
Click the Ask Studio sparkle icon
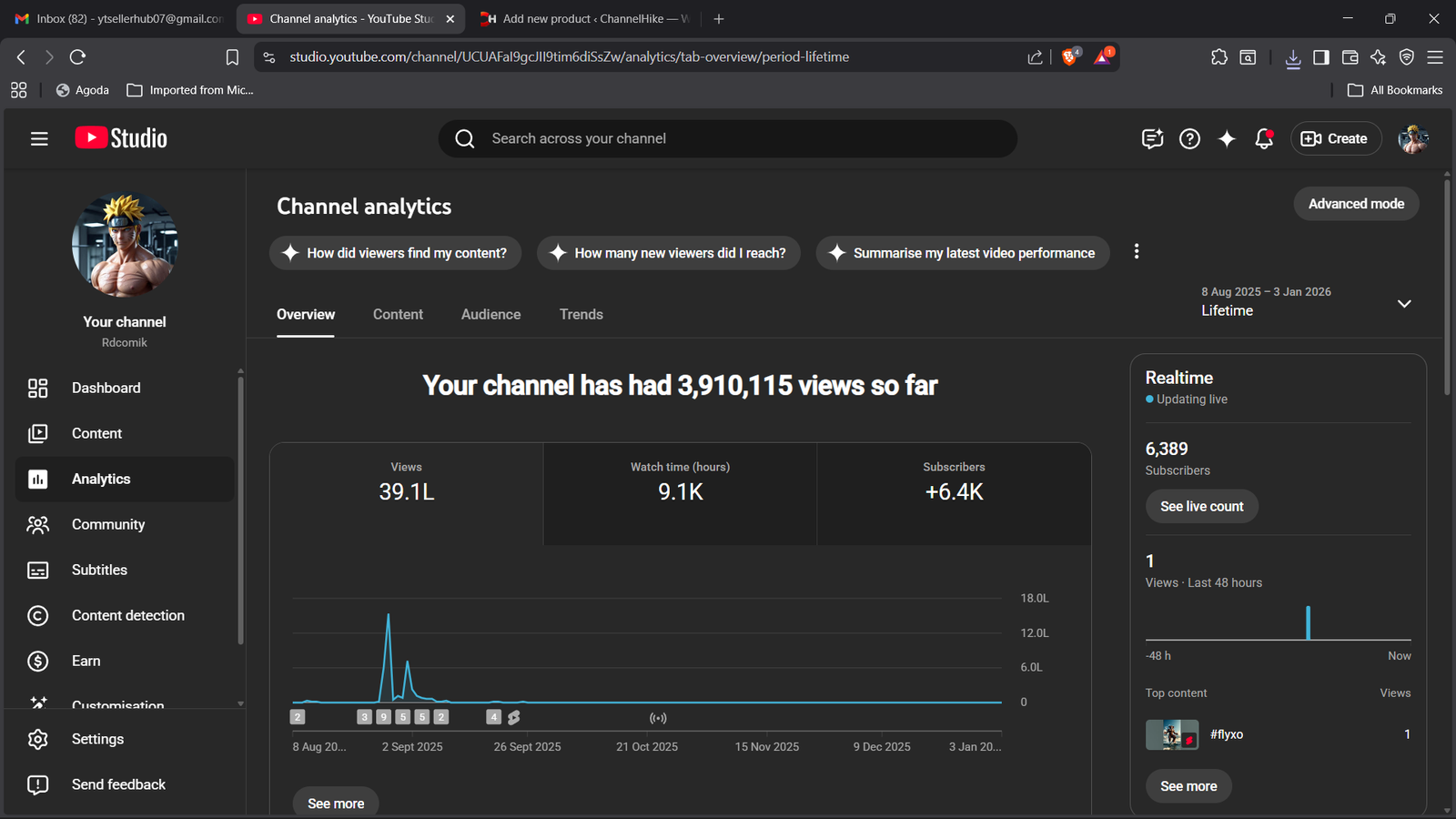(1227, 138)
